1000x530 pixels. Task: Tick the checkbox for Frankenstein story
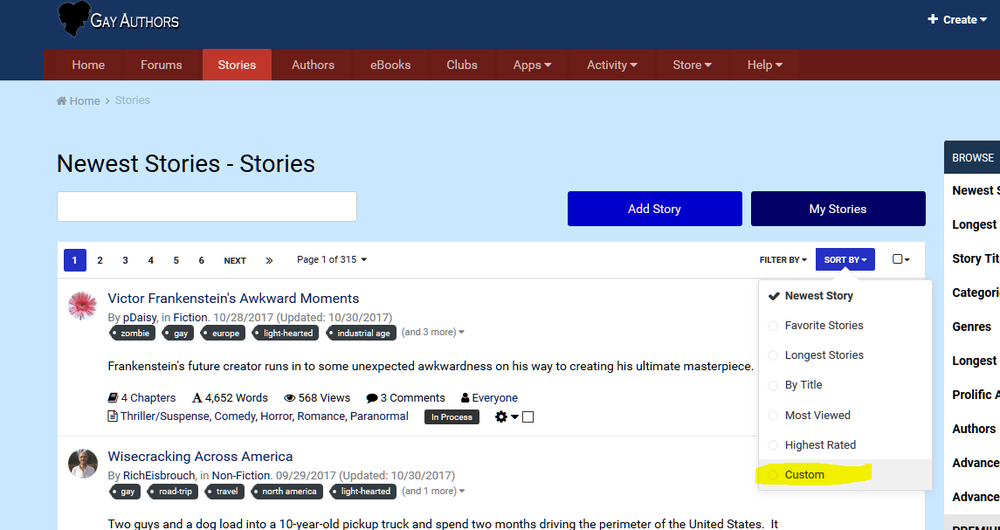click(x=528, y=417)
